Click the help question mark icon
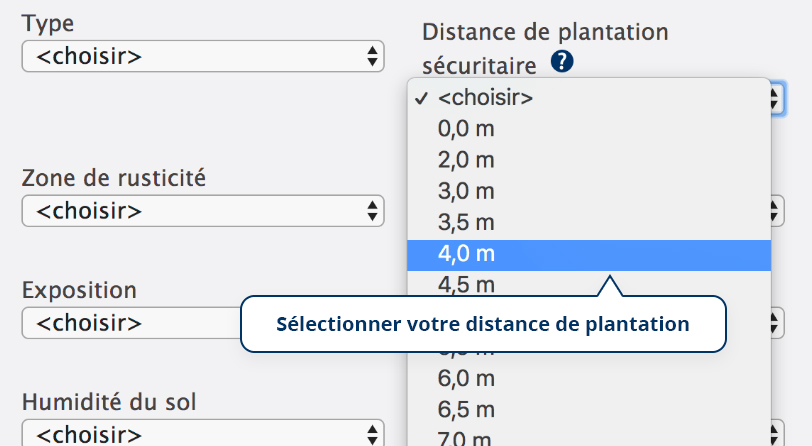This screenshot has width=812, height=446. point(562,64)
